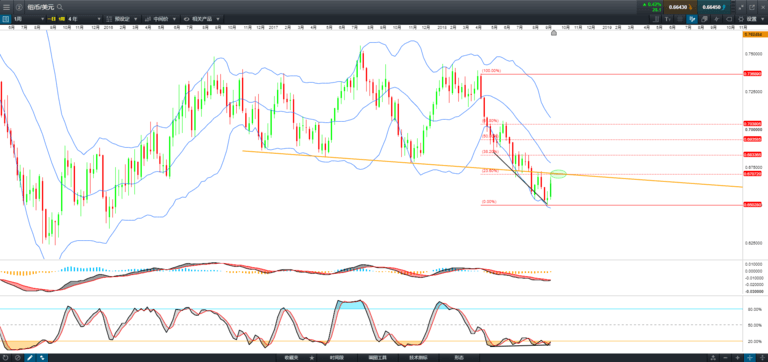This screenshot has width=768, height=362.
Task: Click the tag-shaped label icon
Action: pos(728,19)
